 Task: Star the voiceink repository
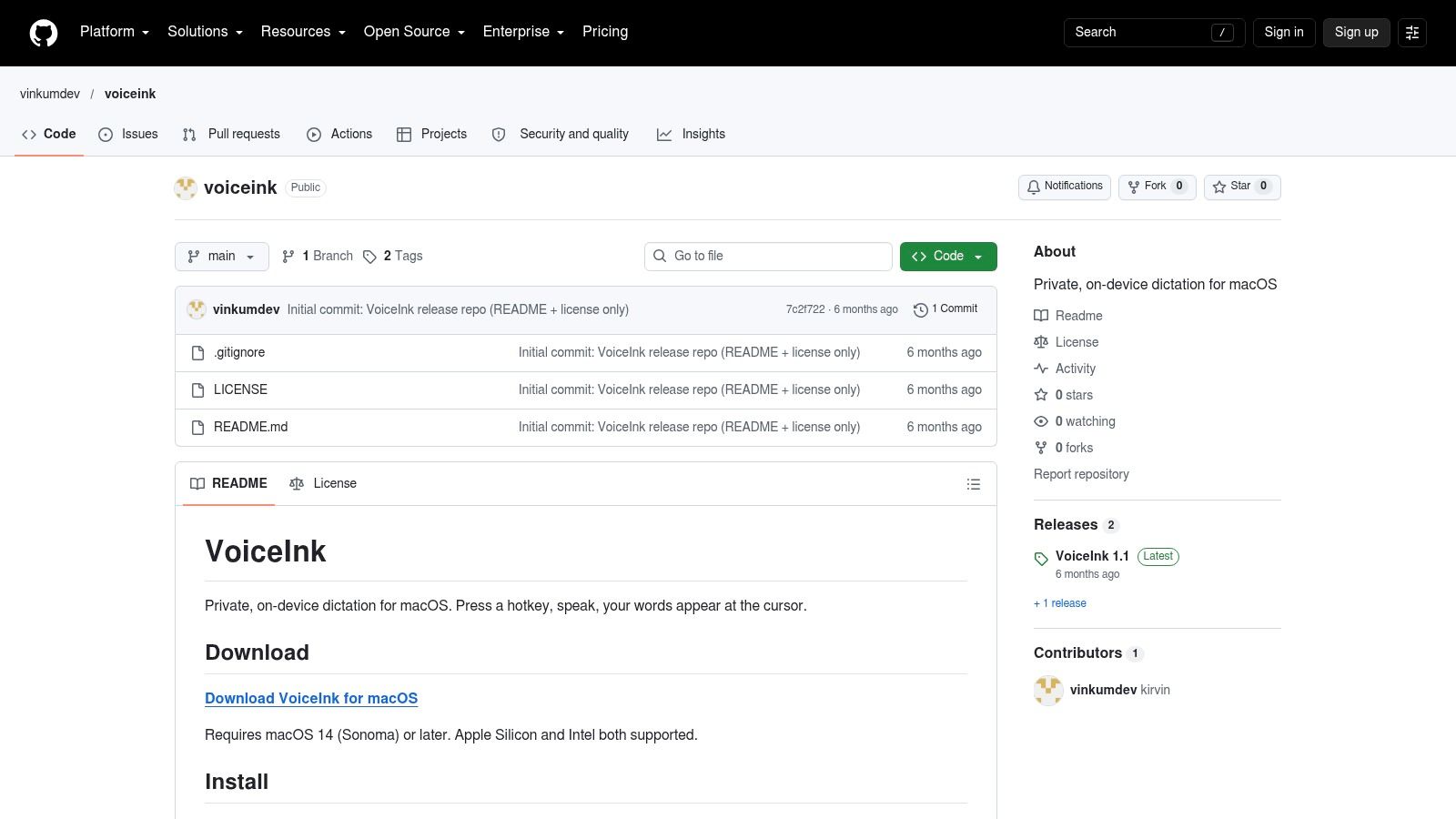click(1242, 187)
